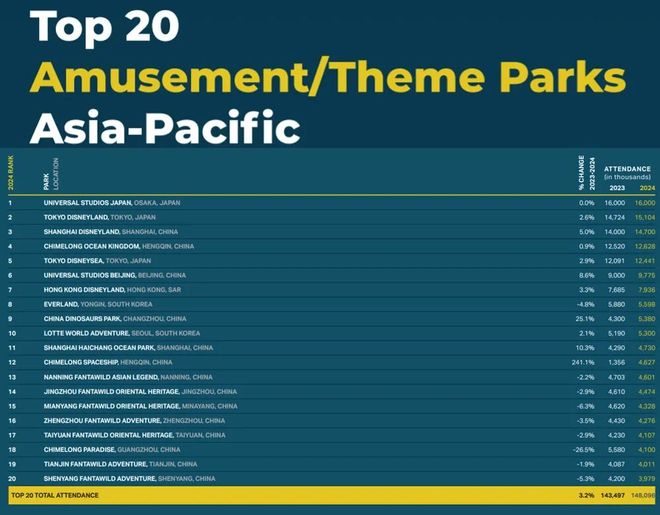The width and height of the screenshot is (660, 515).
Task: Click the '4,087' 2023 attendance value
Action: click(617, 464)
